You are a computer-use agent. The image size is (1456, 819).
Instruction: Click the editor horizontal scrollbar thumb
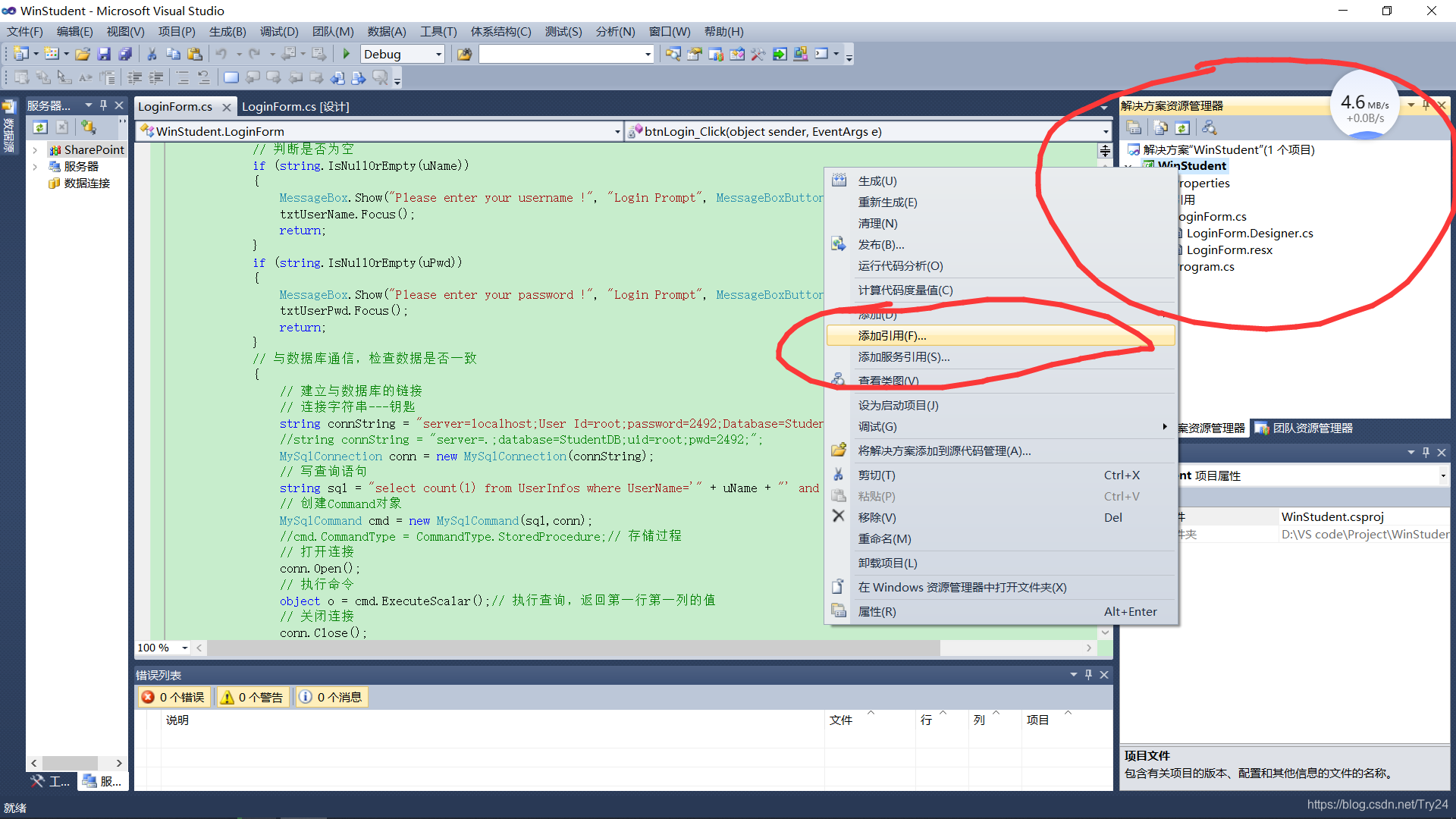tap(573, 648)
